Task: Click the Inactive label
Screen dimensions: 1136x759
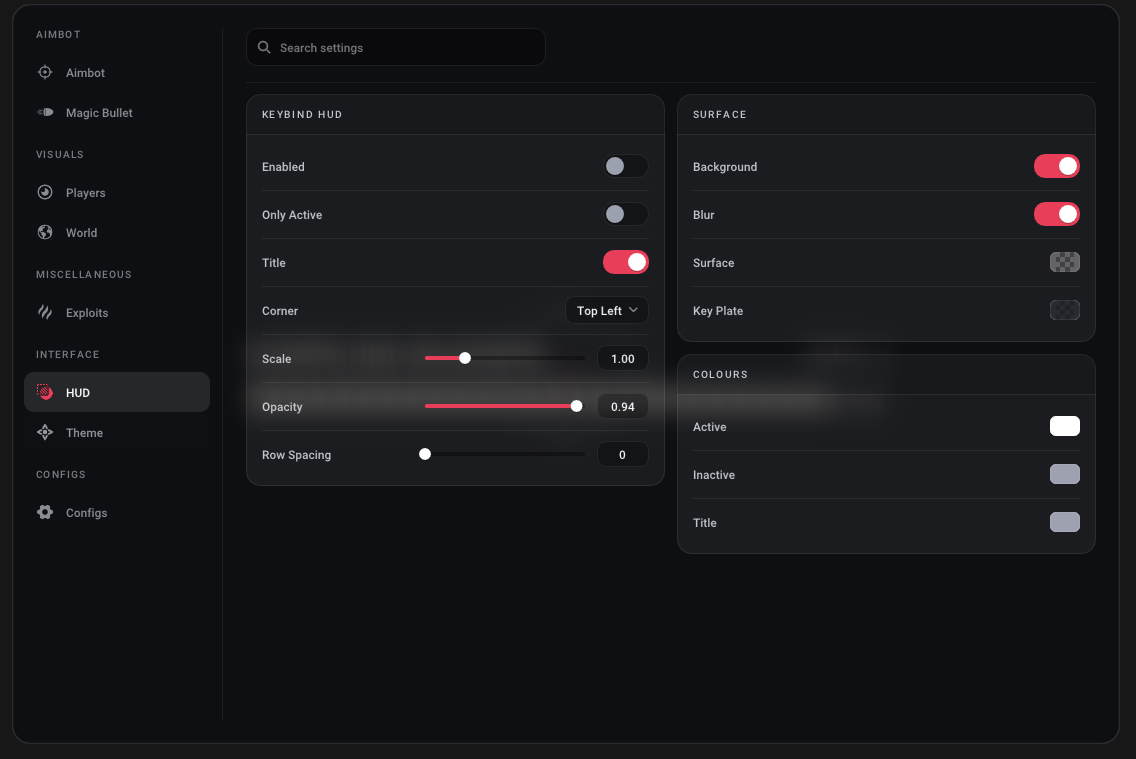Action: pos(714,474)
